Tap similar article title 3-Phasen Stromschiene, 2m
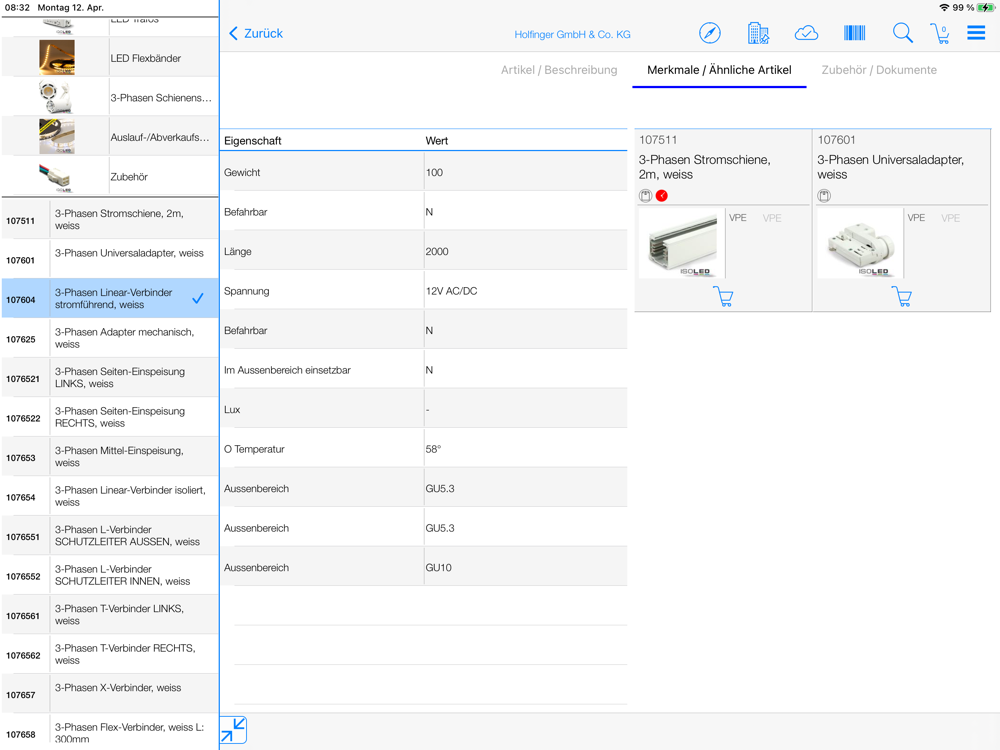 pyautogui.click(x=704, y=167)
